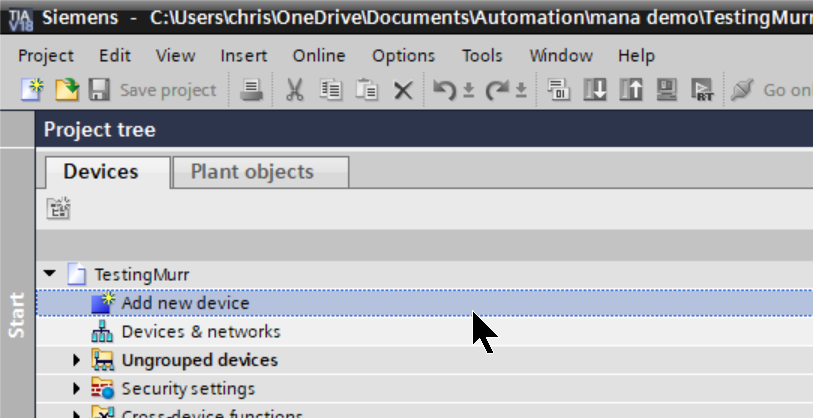Click the Delete X icon
Image resolution: width=813 pixels, height=418 pixels.
(403, 91)
